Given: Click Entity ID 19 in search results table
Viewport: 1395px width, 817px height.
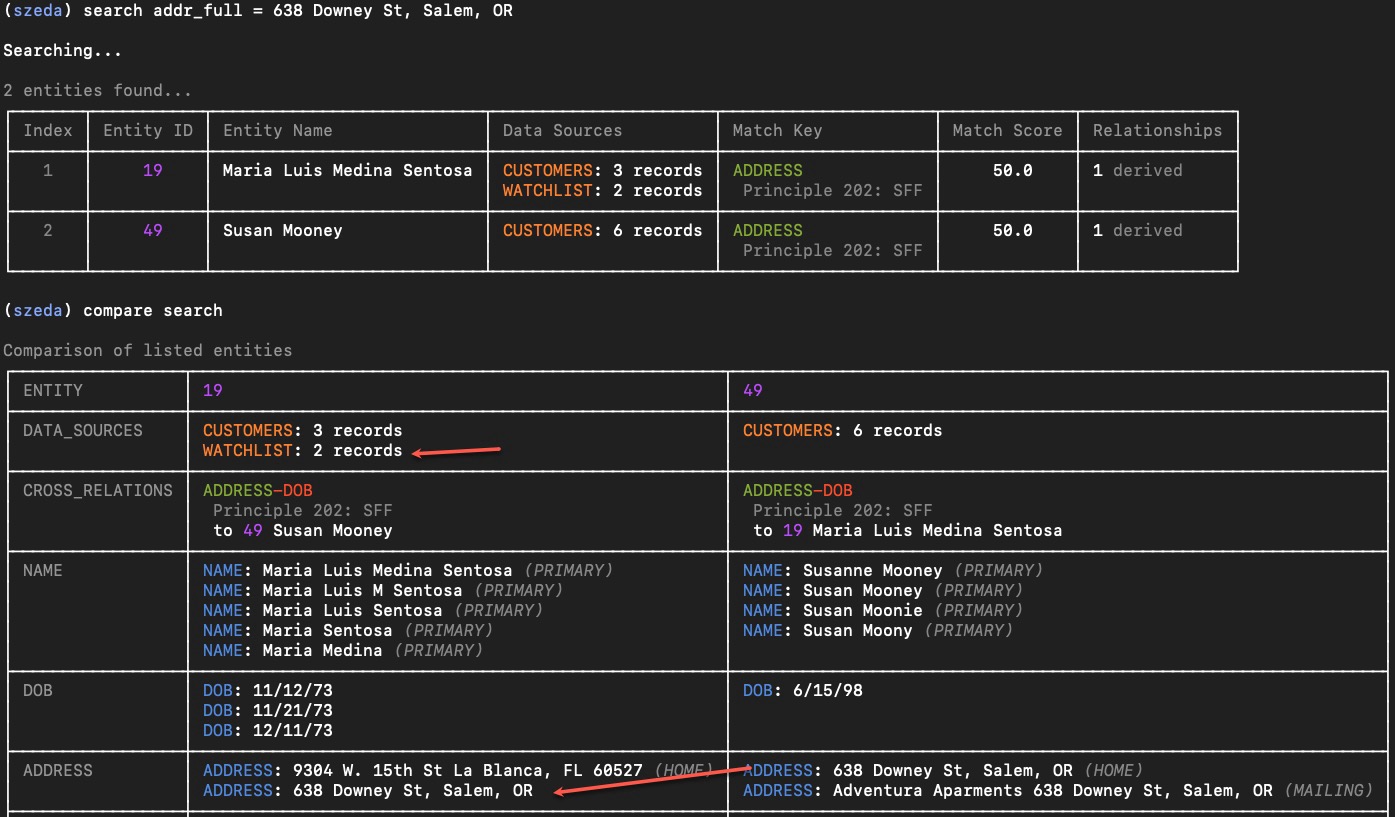Looking at the screenshot, I should click(x=152, y=170).
